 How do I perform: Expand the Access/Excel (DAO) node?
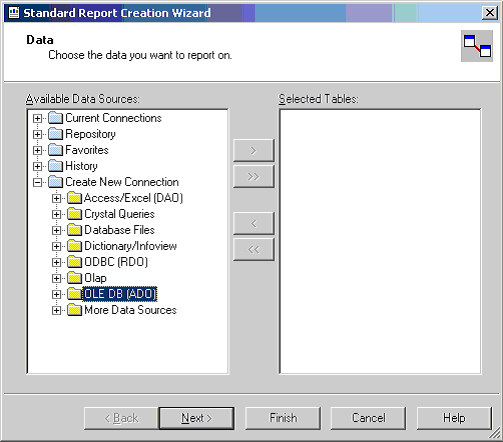(x=56, y=198)
